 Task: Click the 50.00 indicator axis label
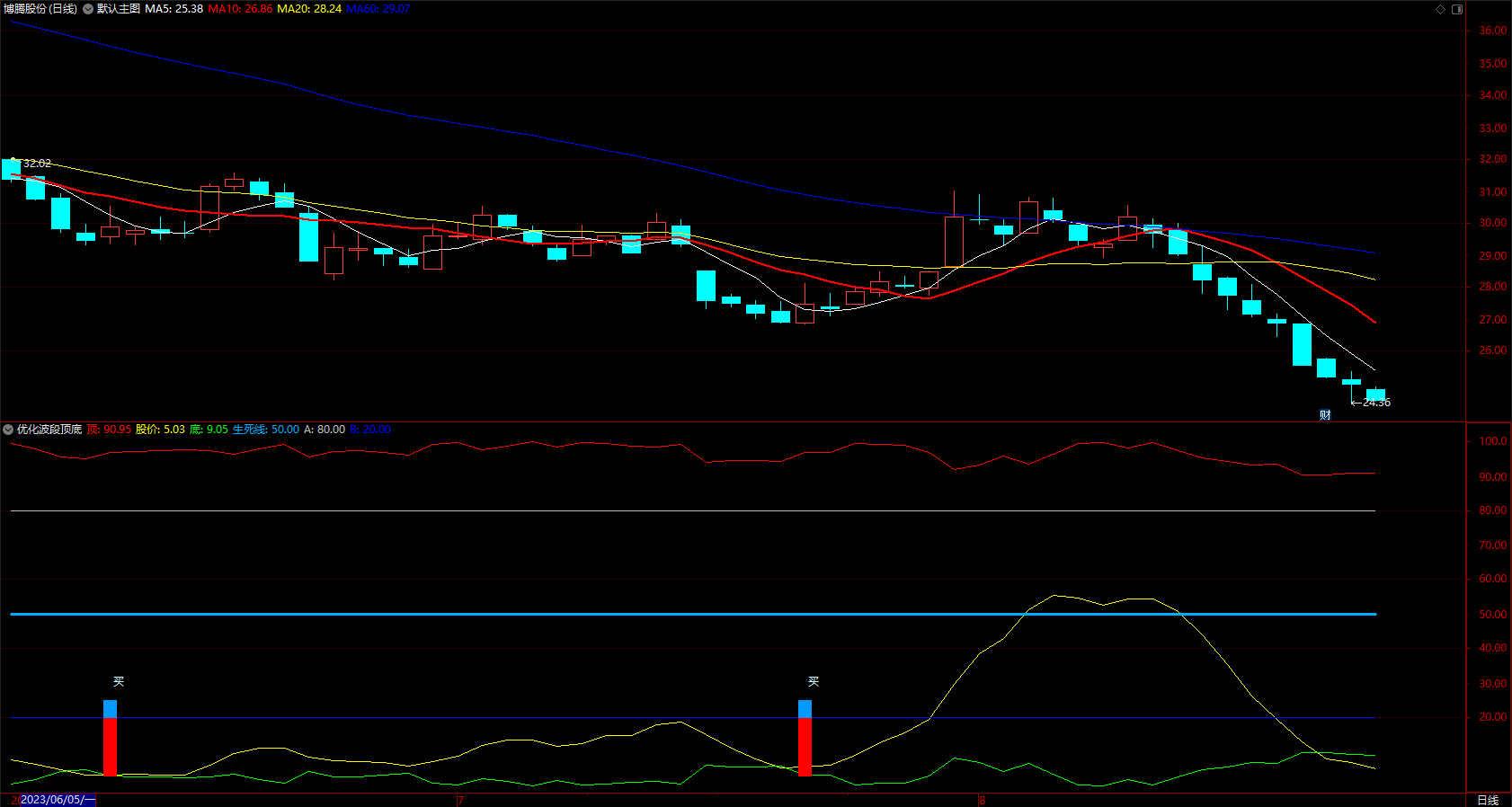1492,615
